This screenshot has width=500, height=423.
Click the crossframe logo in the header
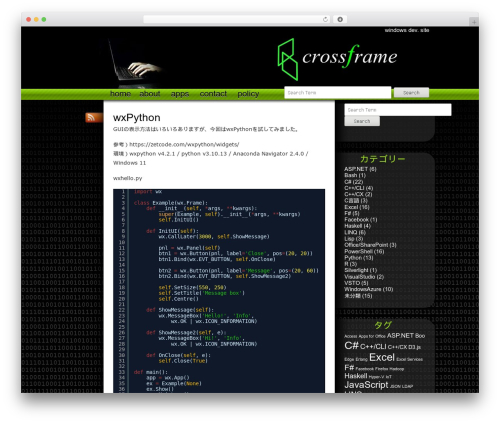click(337, 59)
